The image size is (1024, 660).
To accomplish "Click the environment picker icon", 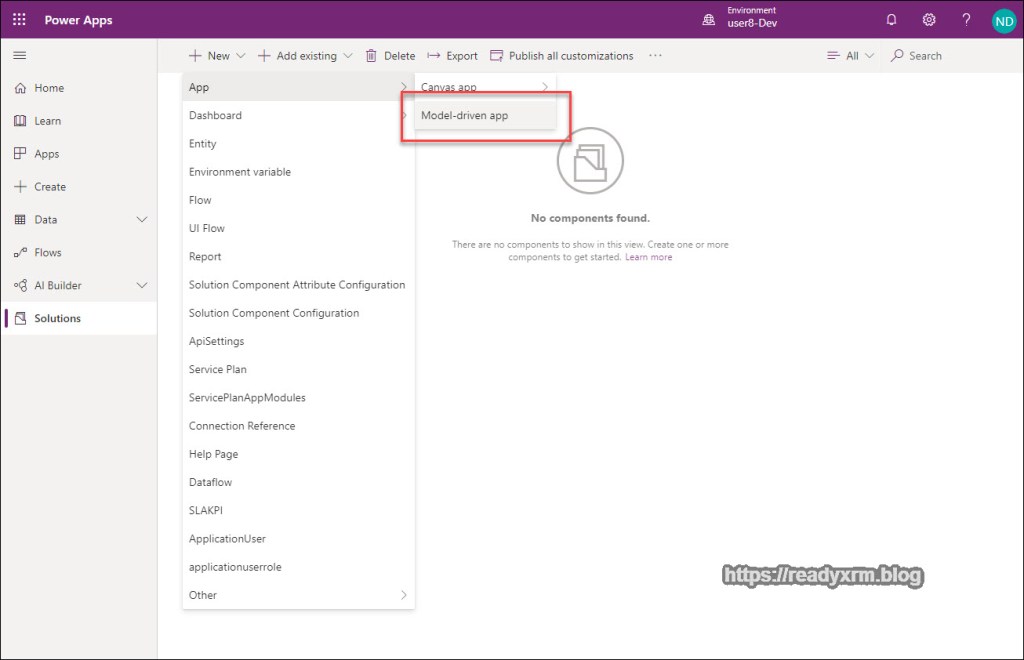I will [x=709, y=20].
